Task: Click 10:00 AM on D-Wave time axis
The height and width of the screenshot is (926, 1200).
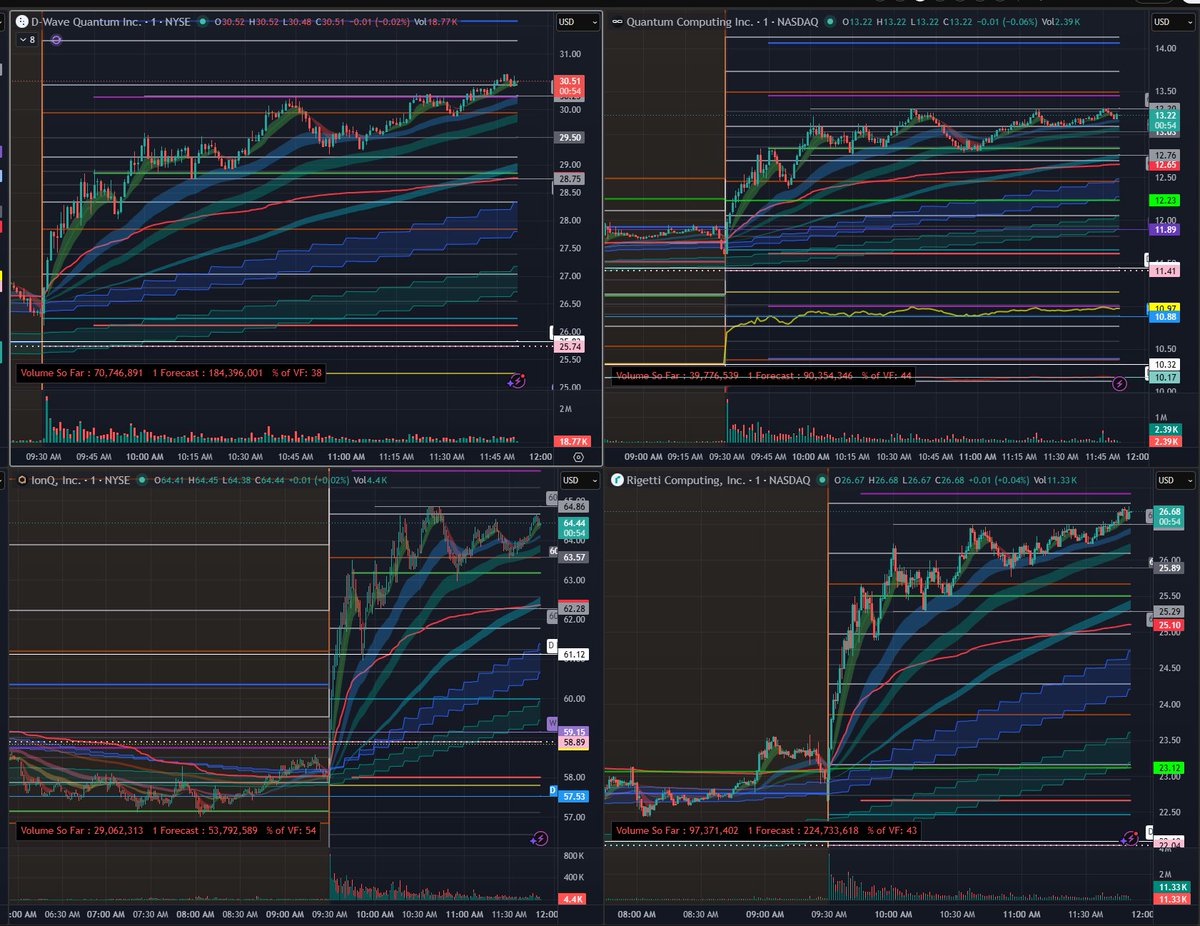Action: 146,457
